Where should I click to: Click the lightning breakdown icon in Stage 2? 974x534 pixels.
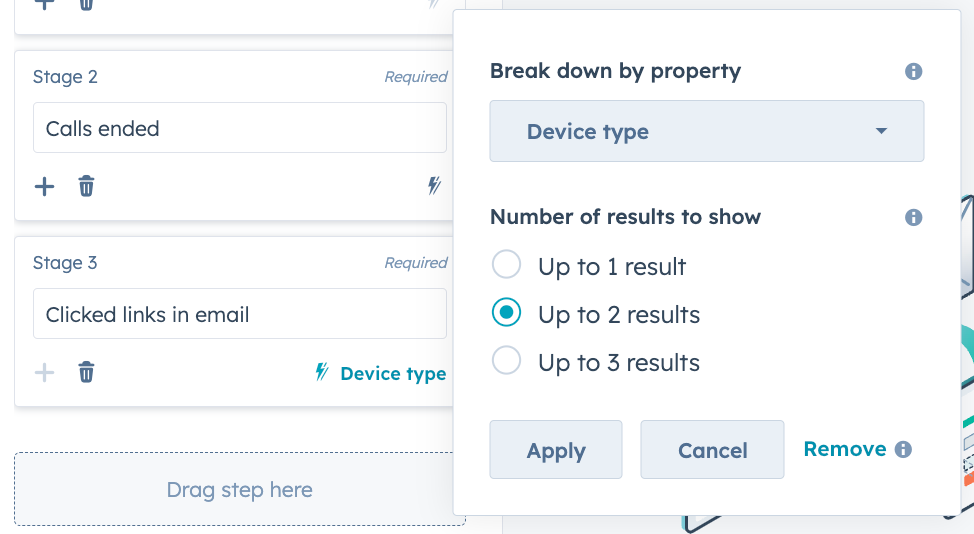coord(434,185)
